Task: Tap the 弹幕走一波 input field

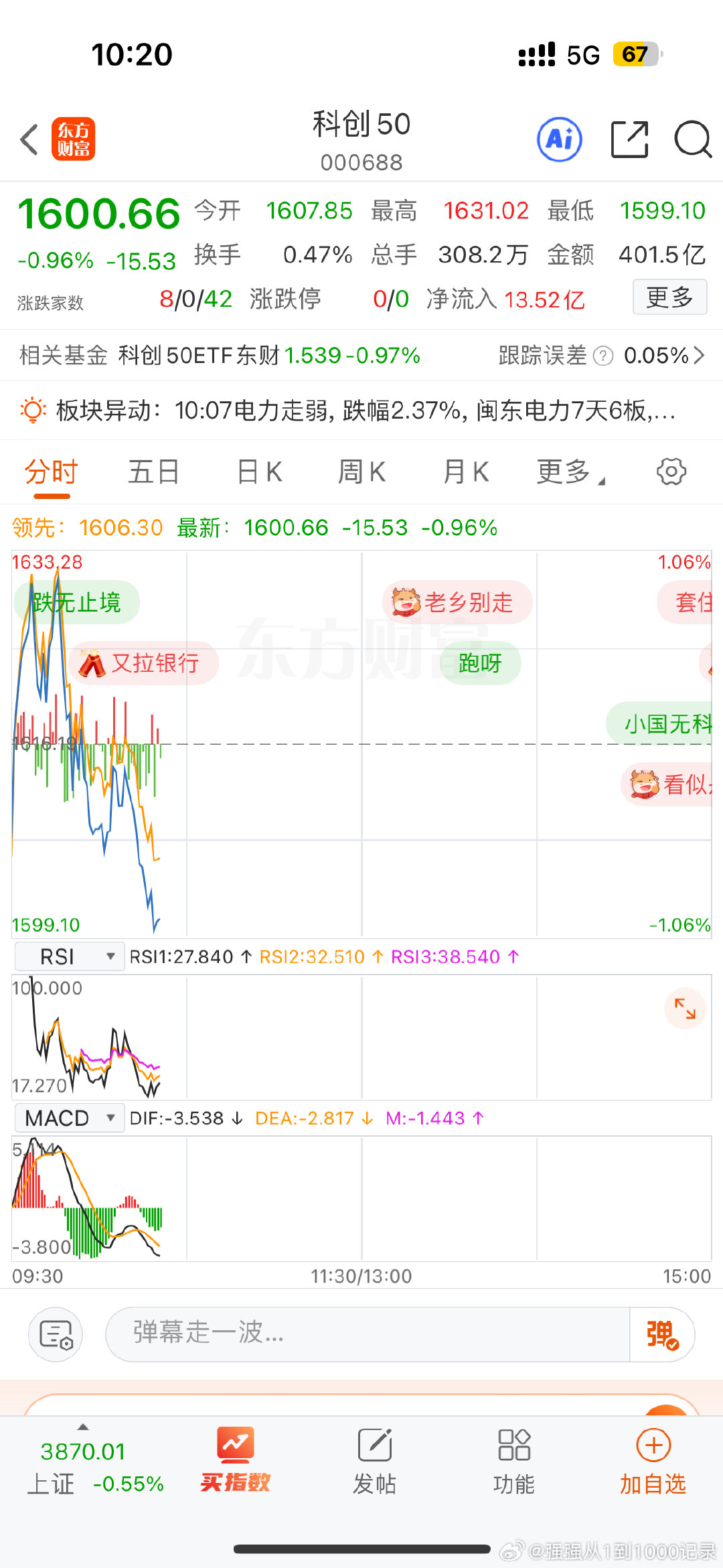Action: point(368,1334)
